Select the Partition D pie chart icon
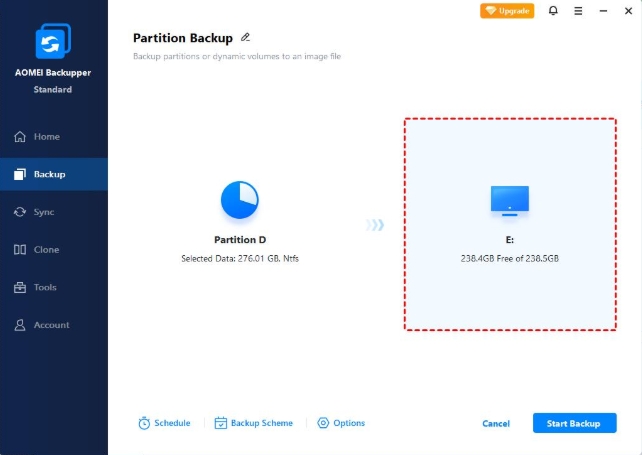Screen dimensions: 642x455 pos(240,200)
